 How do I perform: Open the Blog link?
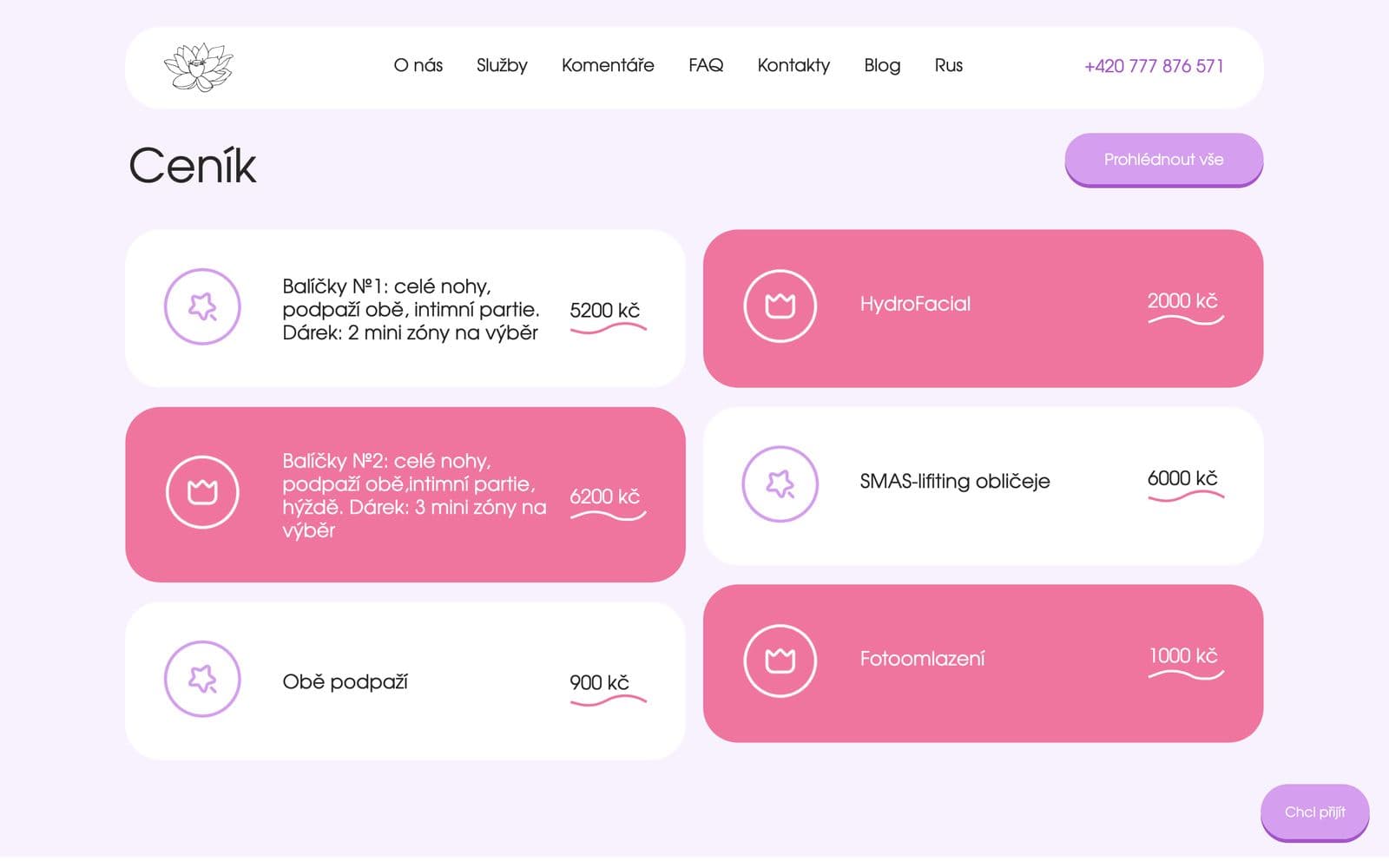pyautogui.click(x=882, y=65)
